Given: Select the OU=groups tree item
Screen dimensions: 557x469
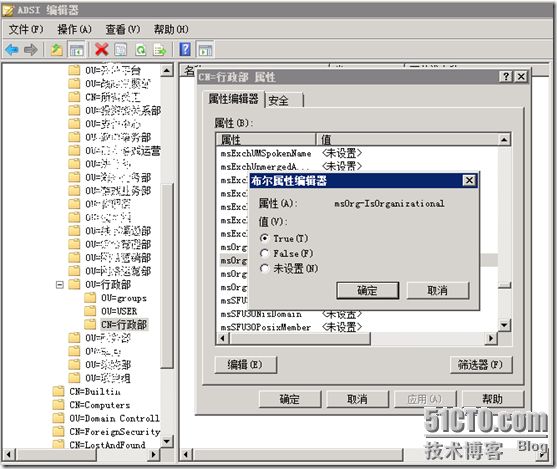Looking at the screenshot, I should tap(124, 298).
